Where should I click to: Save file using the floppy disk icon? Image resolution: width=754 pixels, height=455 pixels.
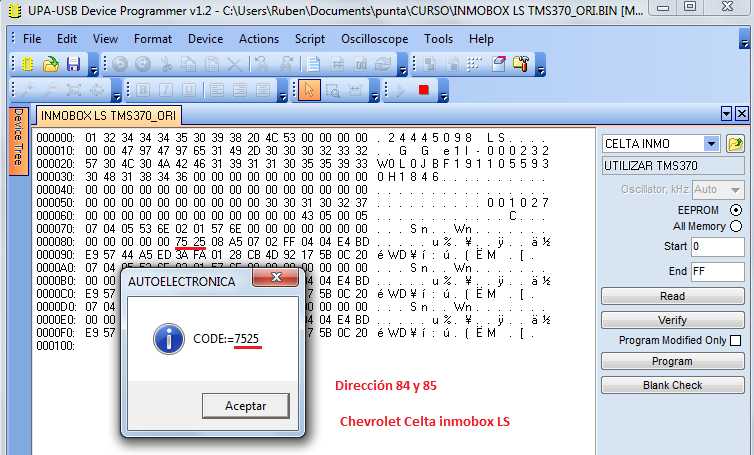[x=73, y=64]
